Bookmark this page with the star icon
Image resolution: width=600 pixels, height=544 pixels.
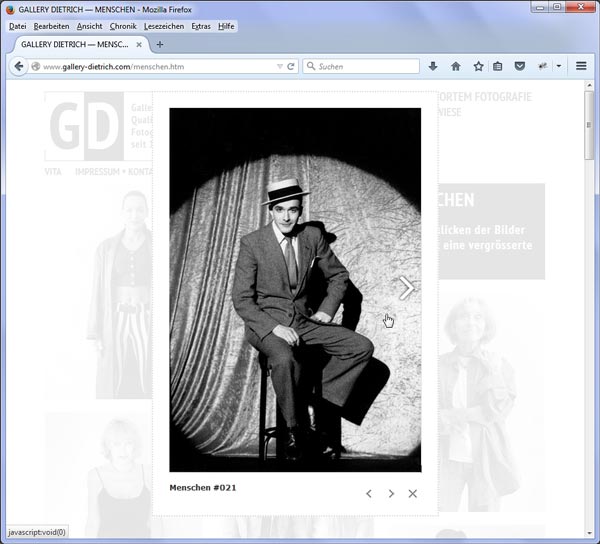pyautogui.click(x=478, y=66)
